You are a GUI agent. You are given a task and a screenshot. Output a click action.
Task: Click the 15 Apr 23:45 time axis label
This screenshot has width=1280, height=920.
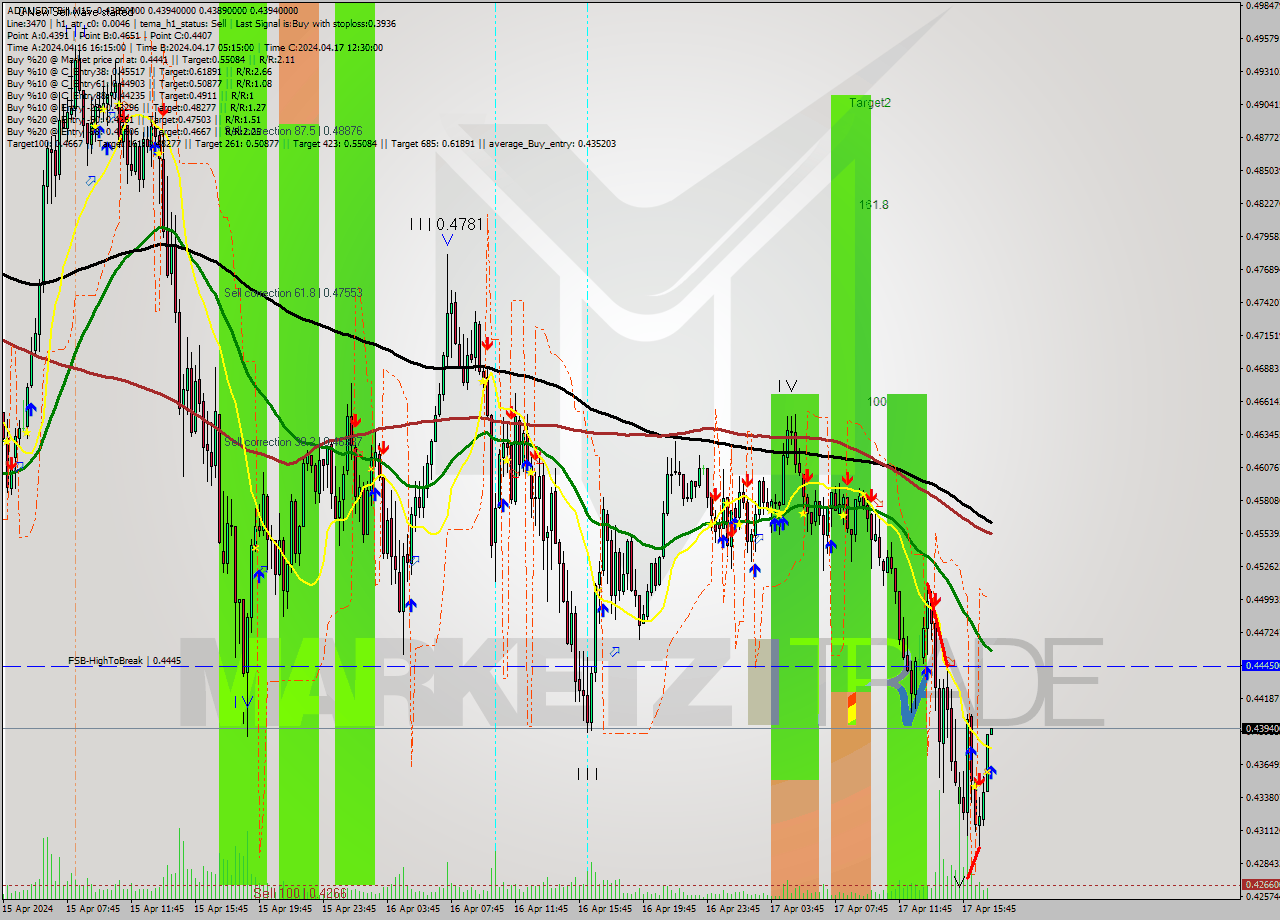pyautogui.click(x=349, y=909)
